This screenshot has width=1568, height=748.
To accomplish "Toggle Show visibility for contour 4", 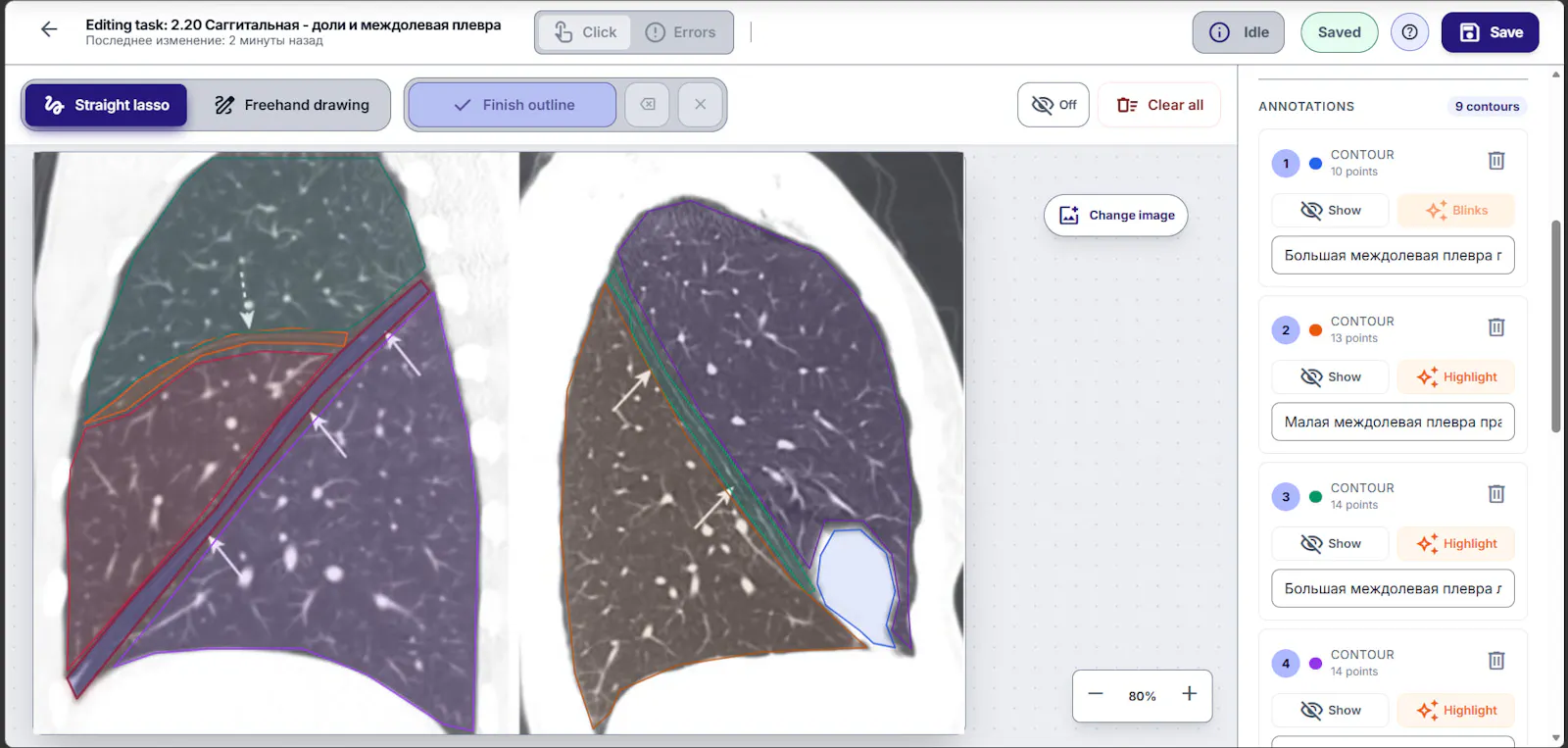I will pyautogui.click(x=1330, y=710).
